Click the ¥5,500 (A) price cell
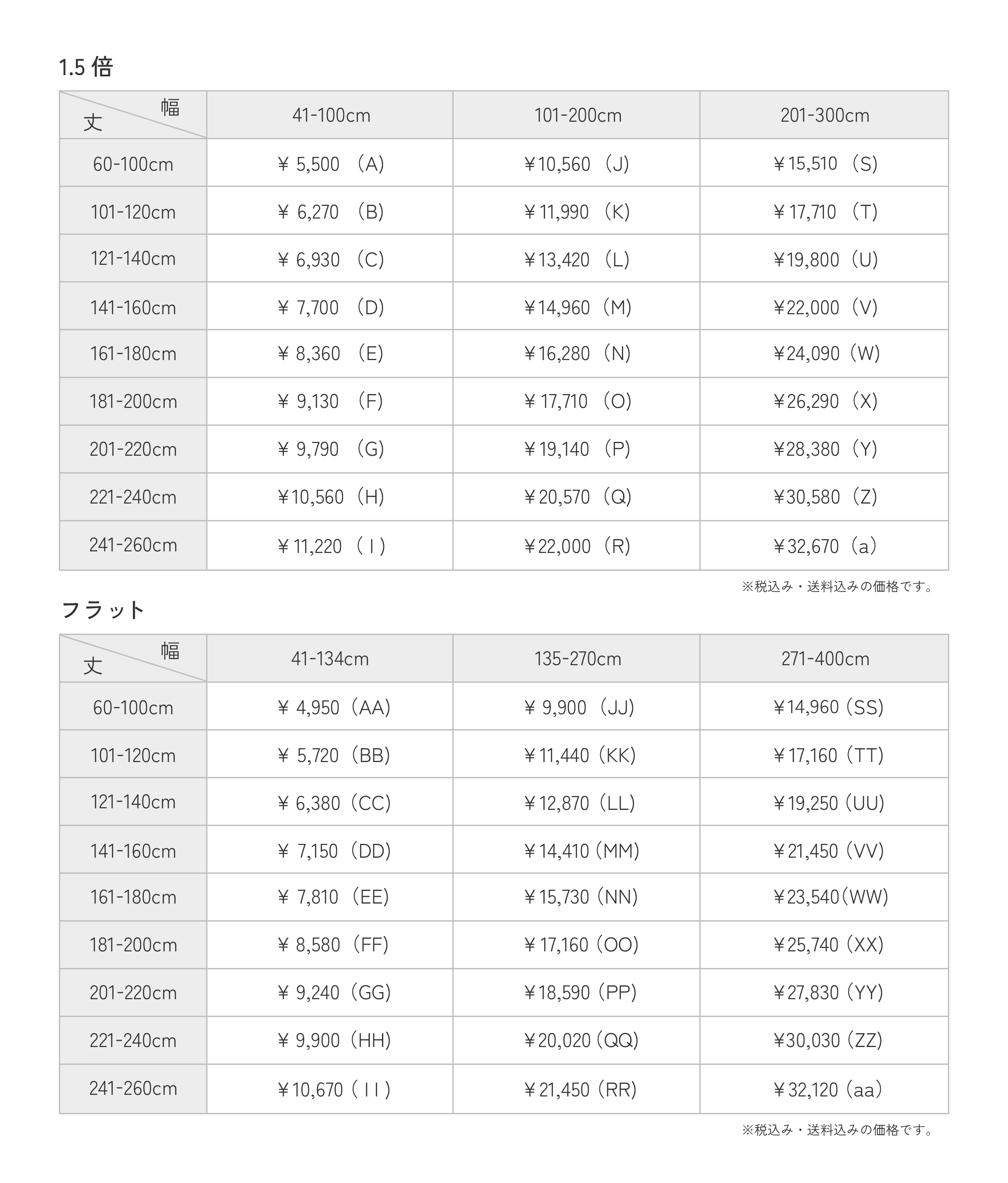The height and width of the screenshot is (1183, 1008). 330,164
